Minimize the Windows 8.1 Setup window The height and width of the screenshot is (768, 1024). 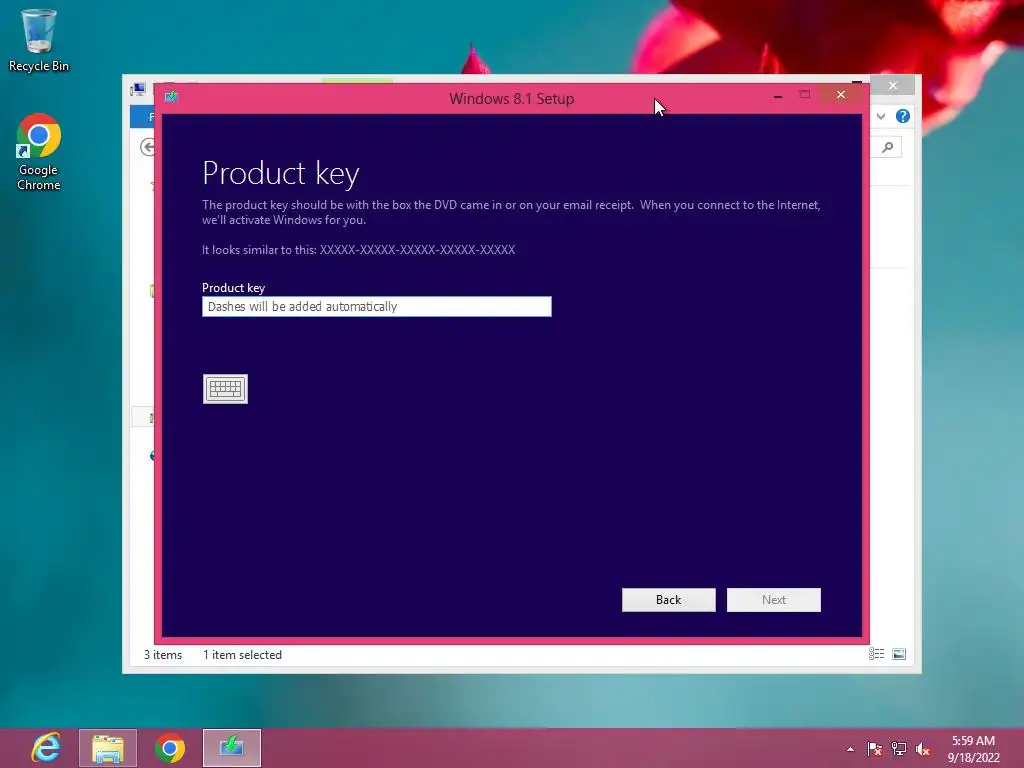(777, 95)
